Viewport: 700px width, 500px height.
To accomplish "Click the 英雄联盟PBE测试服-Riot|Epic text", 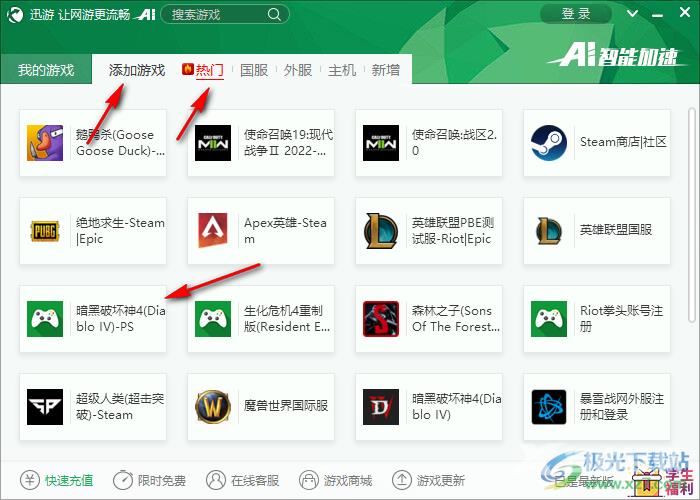I will pyautogui.click(x=453, y=231).
